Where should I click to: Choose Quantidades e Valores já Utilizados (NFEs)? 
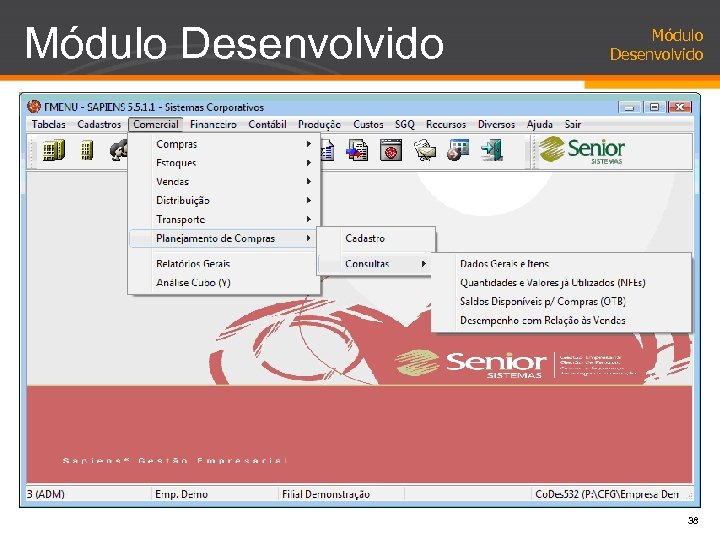(x=561, y=283)
